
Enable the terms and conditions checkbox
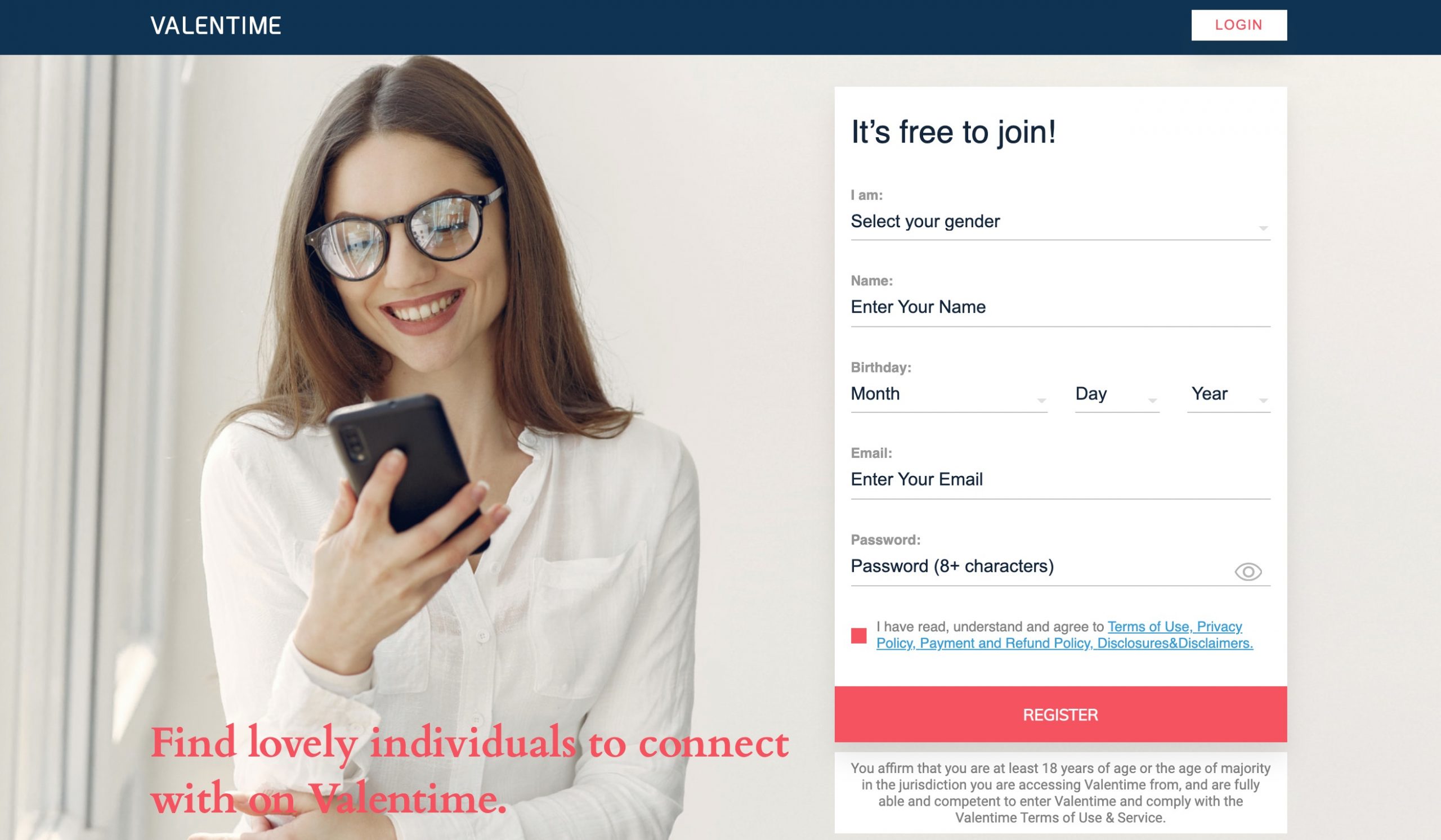click(858, 635)
